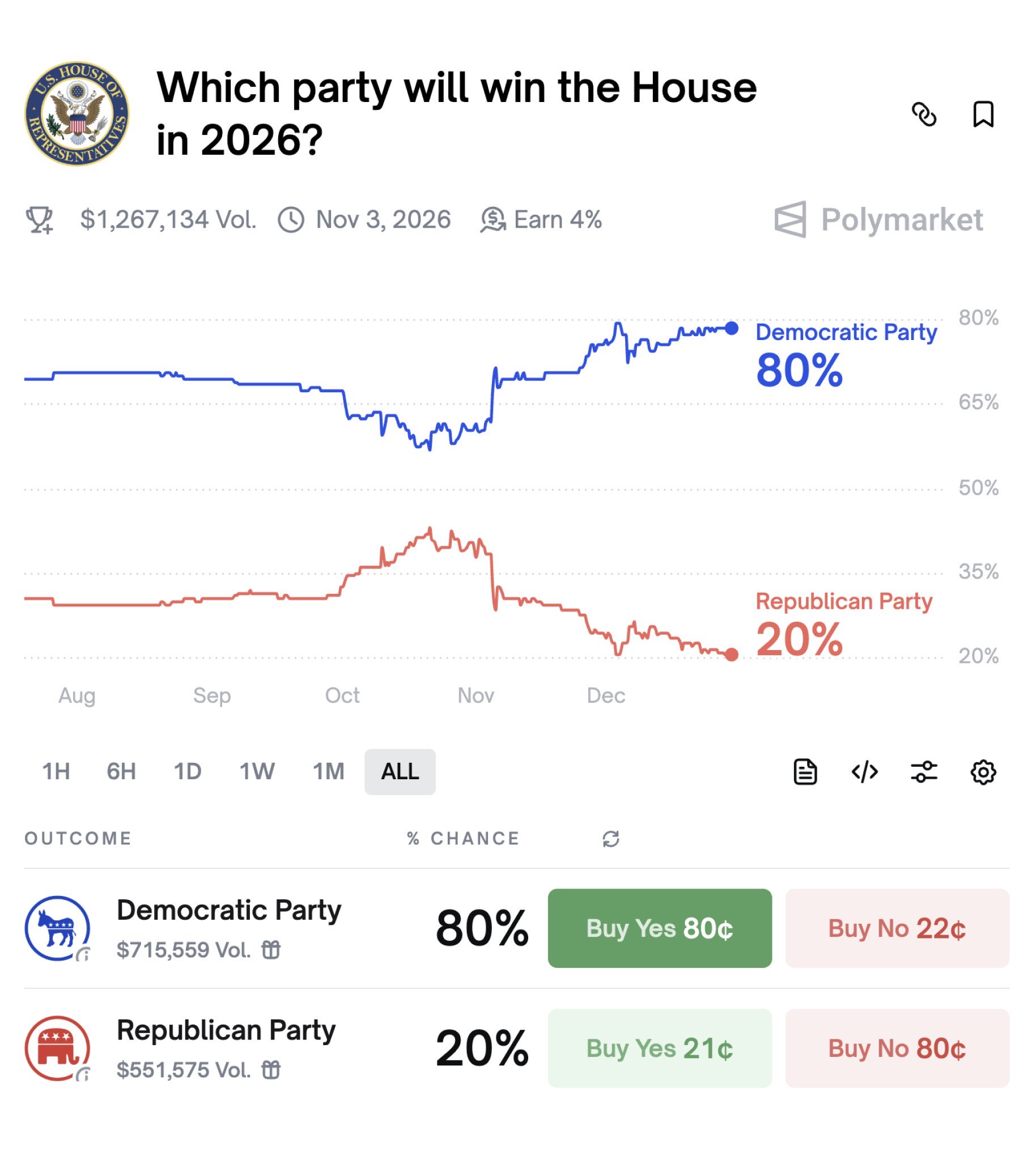Click the Democratic Party chart endpoint

click(x=732, y=328)
